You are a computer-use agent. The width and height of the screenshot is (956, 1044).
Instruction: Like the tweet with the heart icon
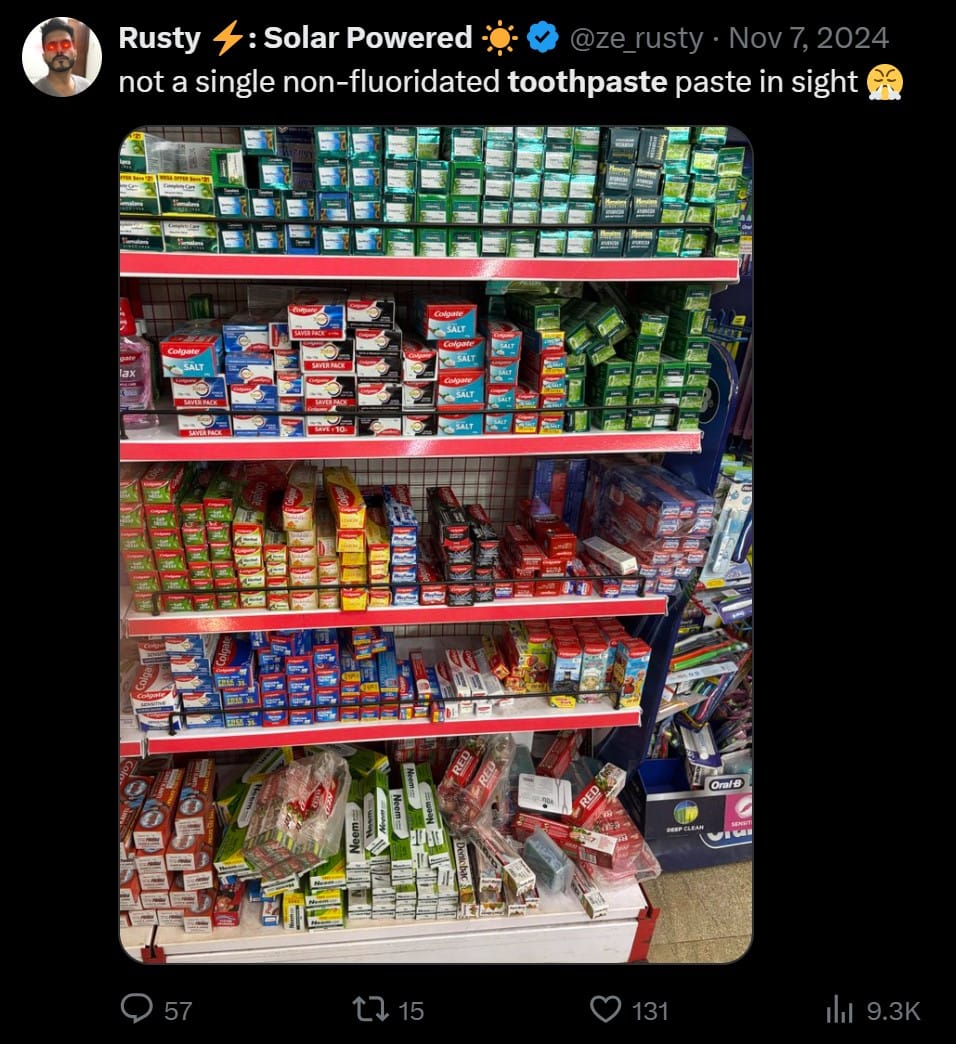(606, 1009)
